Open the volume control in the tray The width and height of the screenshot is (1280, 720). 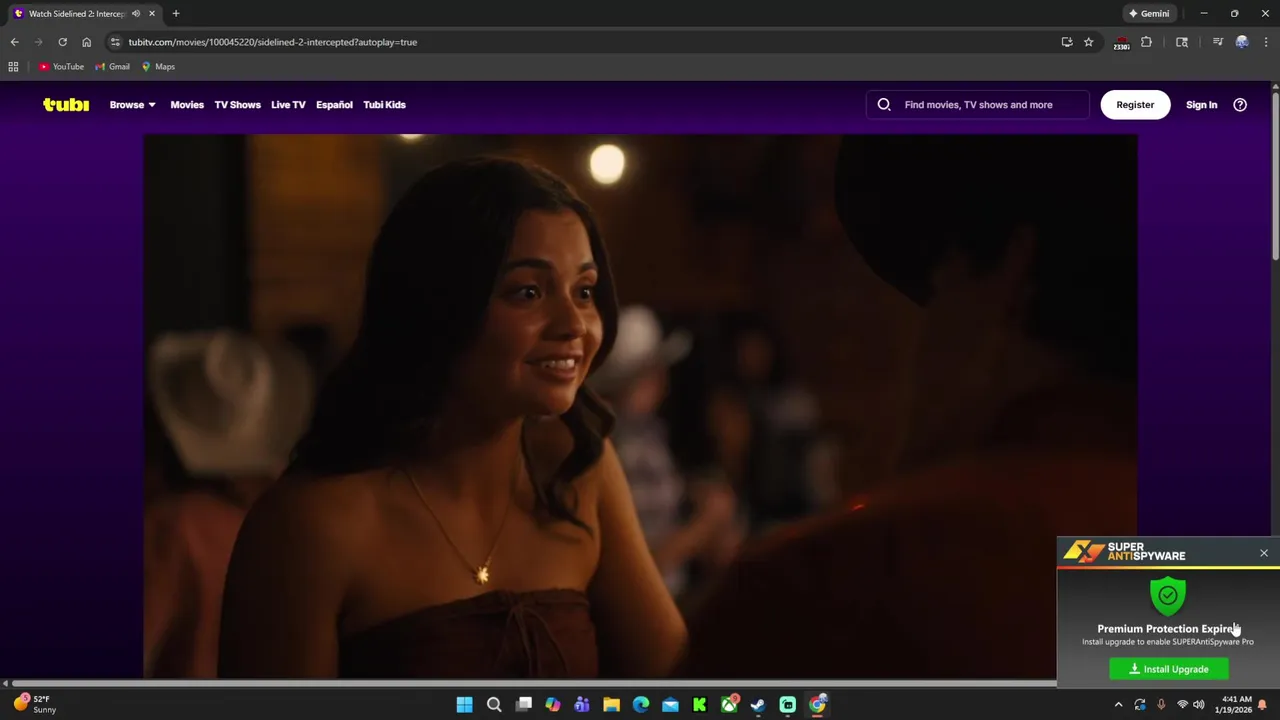1198,705
